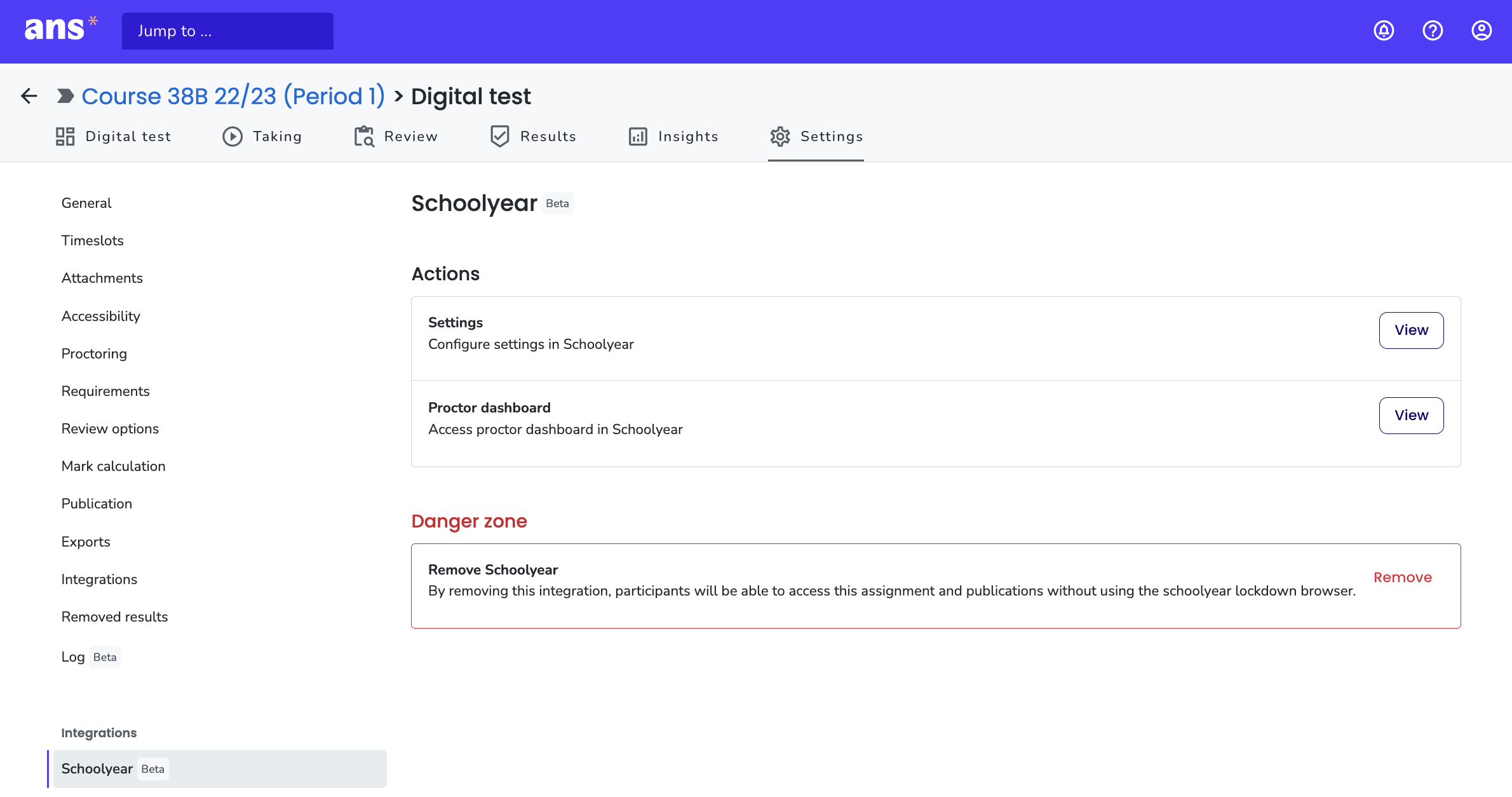
Task: Click the ans logo in header
Action: 60,29
